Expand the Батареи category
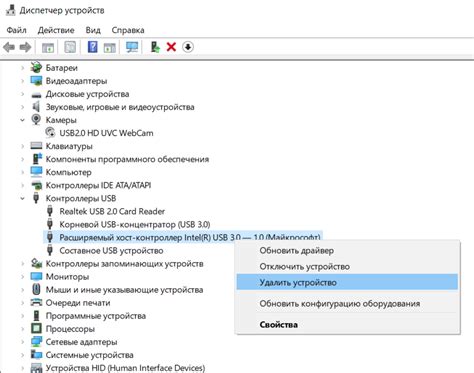Image resolution: width=474 pixels, height=373 pixels. click(x=22, y=68)
